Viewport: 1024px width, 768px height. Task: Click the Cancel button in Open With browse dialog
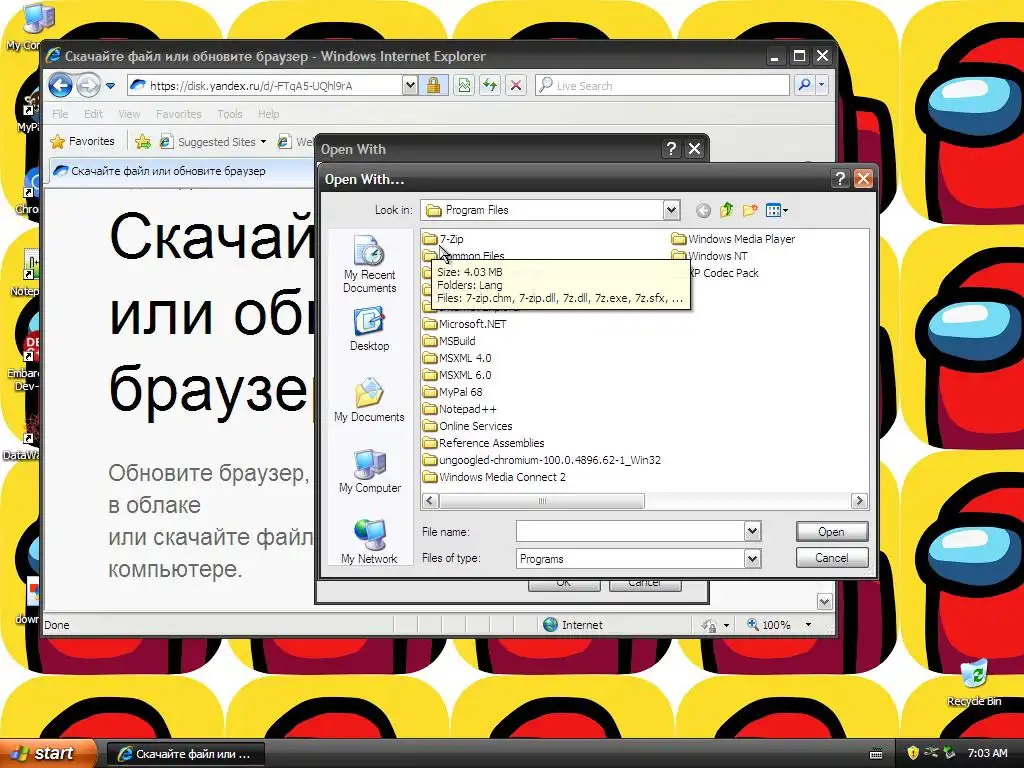click(831, 558)
